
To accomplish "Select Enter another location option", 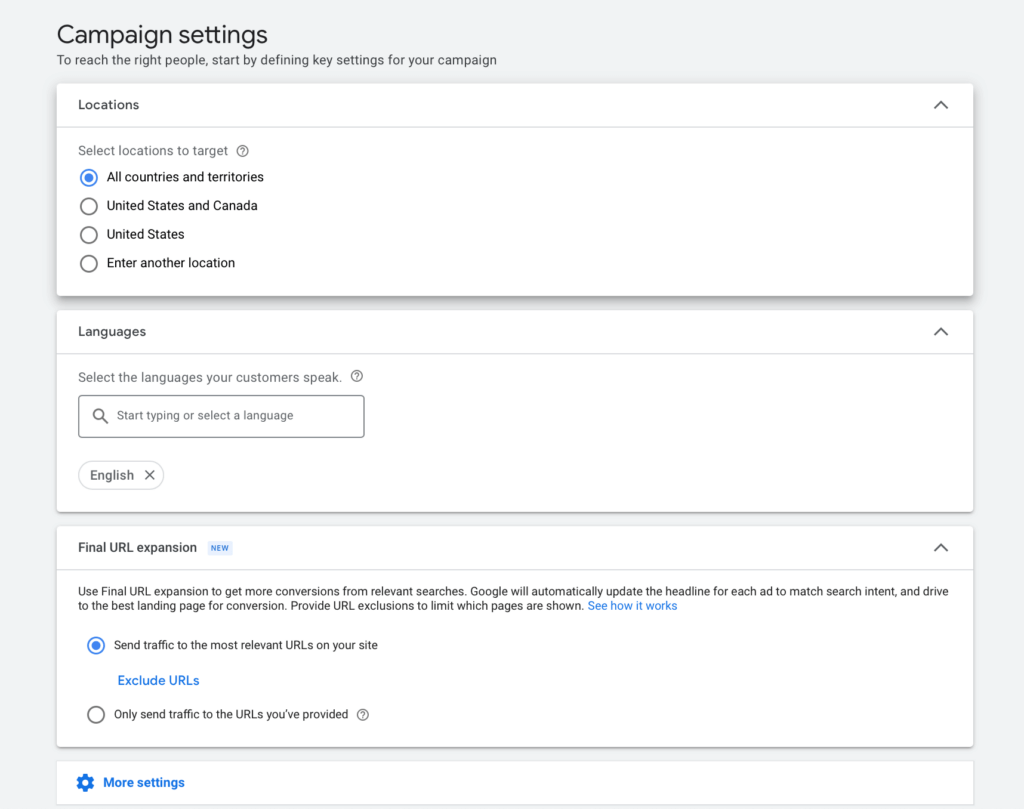I will pos(89,264).
